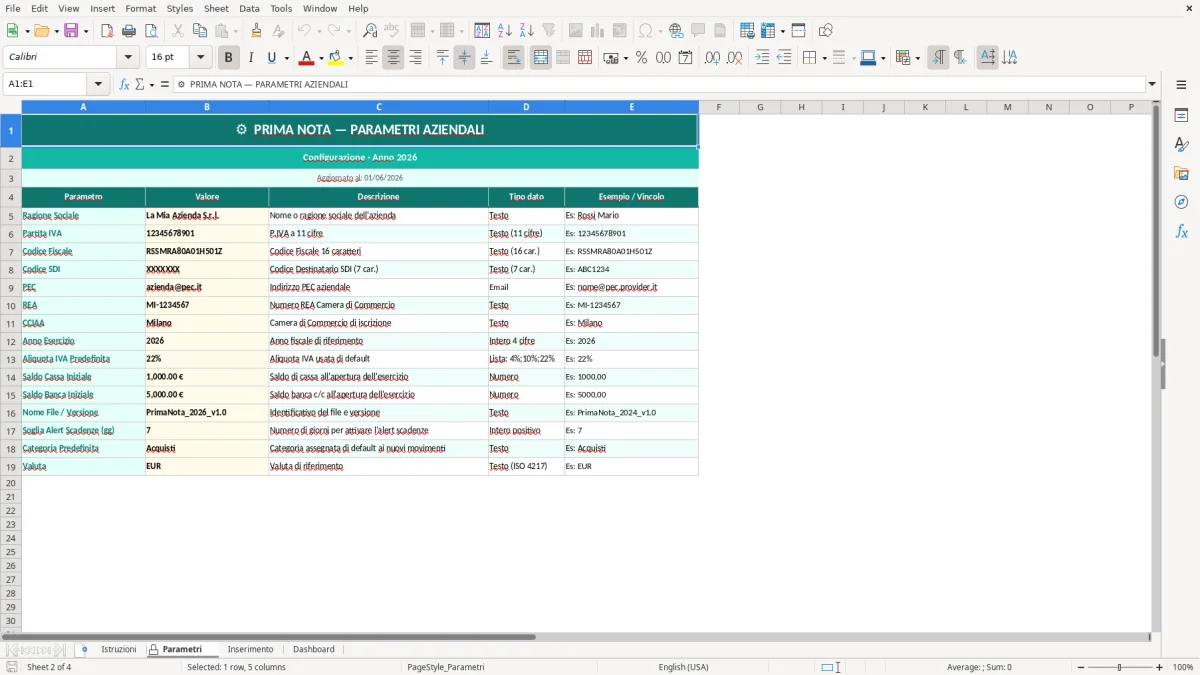This screenshot has width=1200, height=675.
Task: Toggle align left
Action: (371, 58)
